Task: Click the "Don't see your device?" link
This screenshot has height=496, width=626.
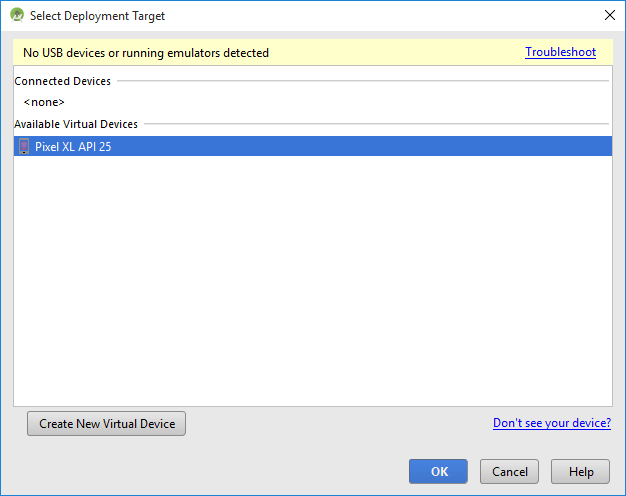Action: (x=551, y=423)
